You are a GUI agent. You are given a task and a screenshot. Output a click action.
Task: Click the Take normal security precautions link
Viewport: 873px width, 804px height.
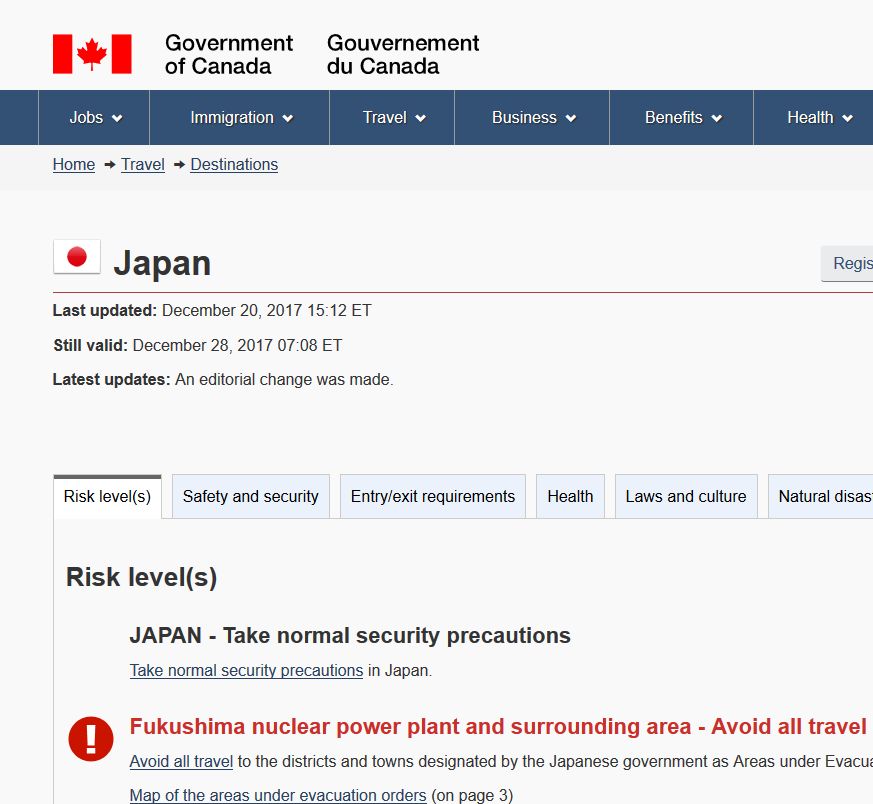point(246,671)
